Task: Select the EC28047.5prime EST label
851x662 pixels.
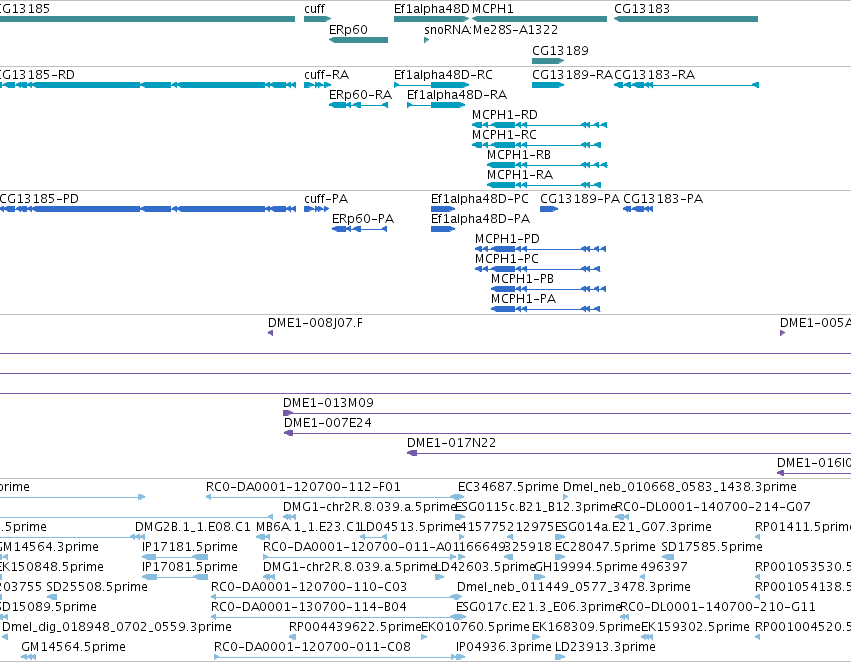Action: click(605, 546)
